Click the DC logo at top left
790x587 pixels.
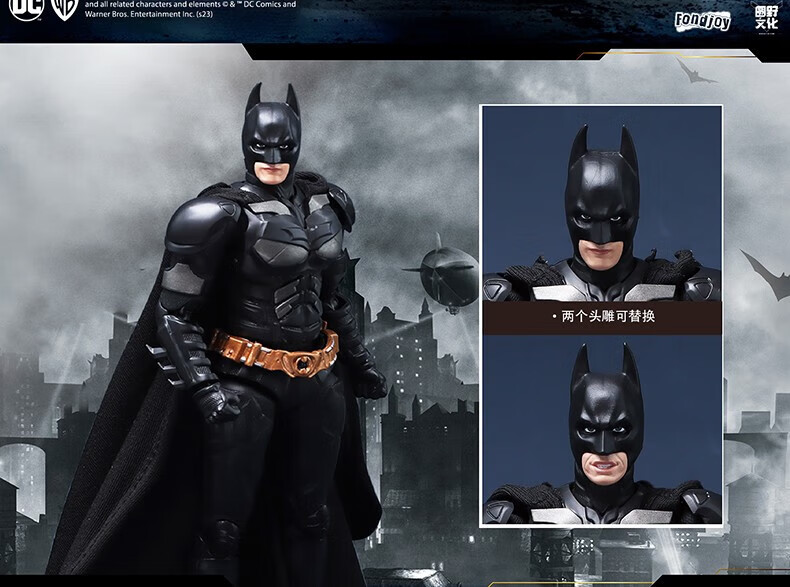pos(26,8)
